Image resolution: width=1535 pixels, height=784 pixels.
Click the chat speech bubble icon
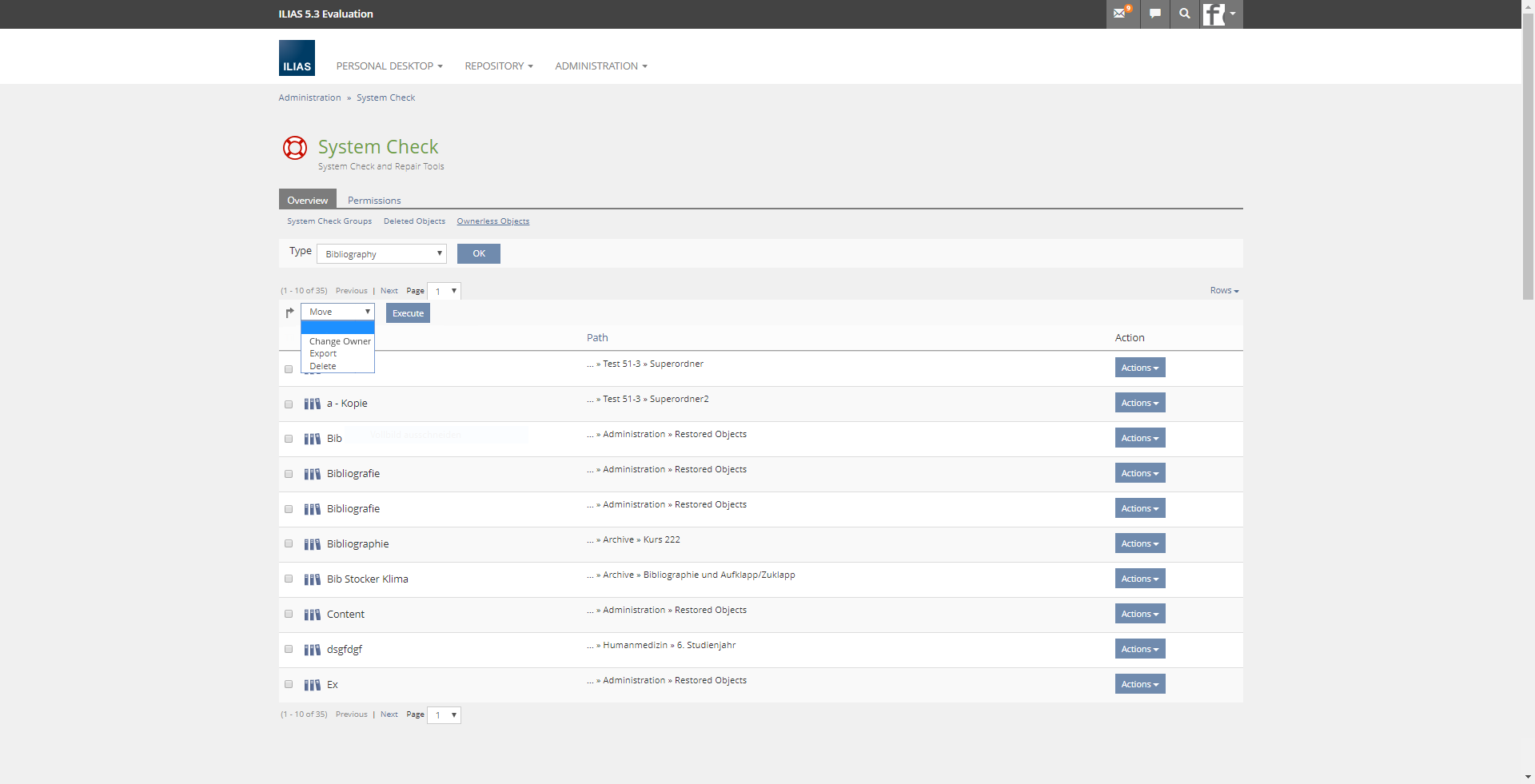coord(1154,14)
